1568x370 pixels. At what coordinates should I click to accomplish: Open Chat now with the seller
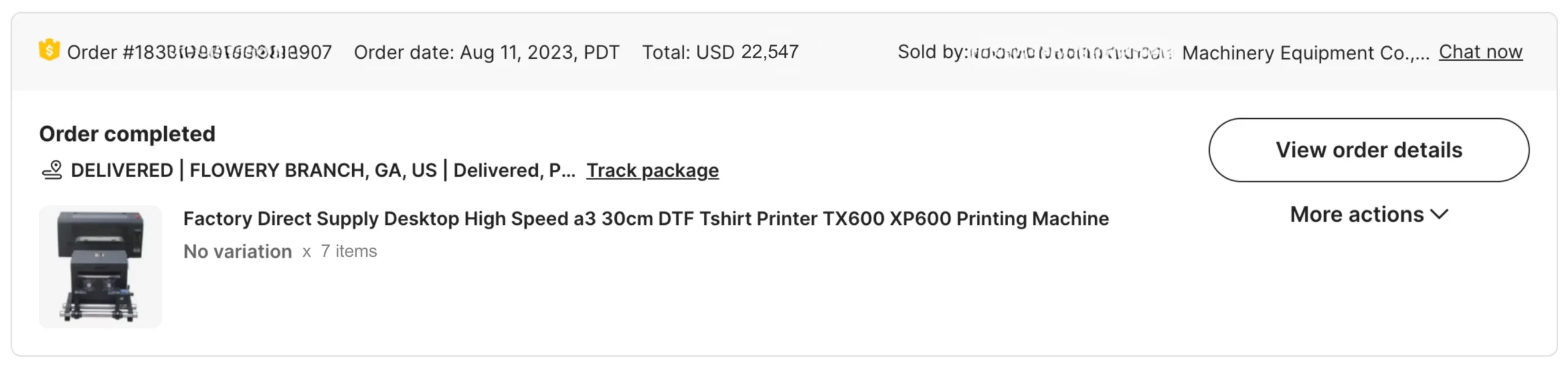[x=1480, y=52]
